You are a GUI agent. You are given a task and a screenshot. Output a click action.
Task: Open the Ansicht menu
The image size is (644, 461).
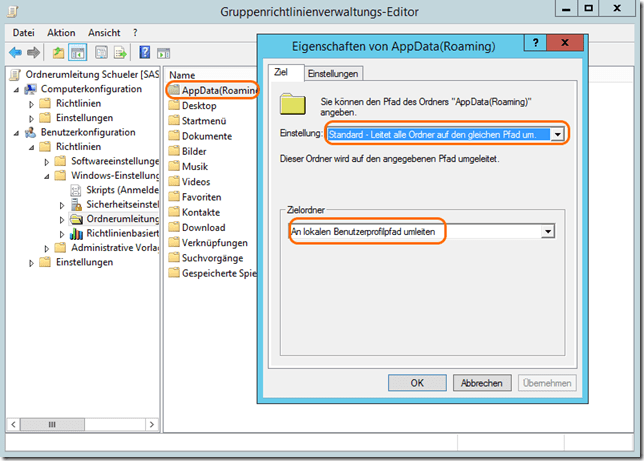(104, 32)
